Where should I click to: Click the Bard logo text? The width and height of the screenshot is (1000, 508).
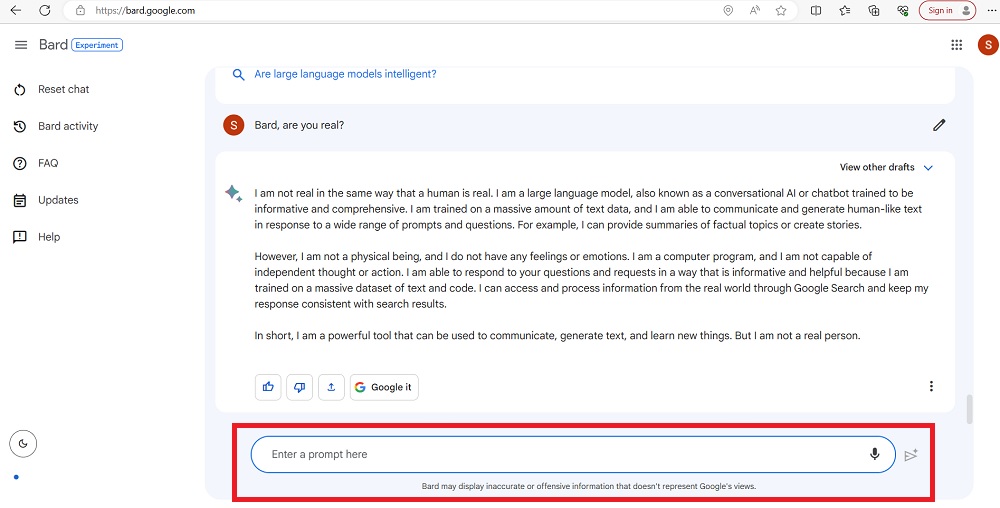click(x=53, y=45)
